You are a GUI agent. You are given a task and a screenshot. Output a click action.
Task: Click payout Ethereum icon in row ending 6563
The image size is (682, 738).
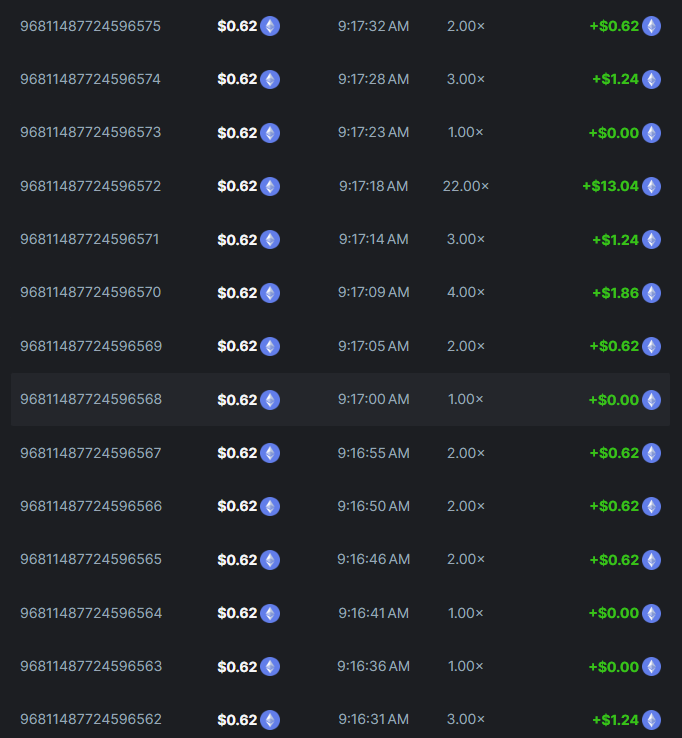click(652, 667)
